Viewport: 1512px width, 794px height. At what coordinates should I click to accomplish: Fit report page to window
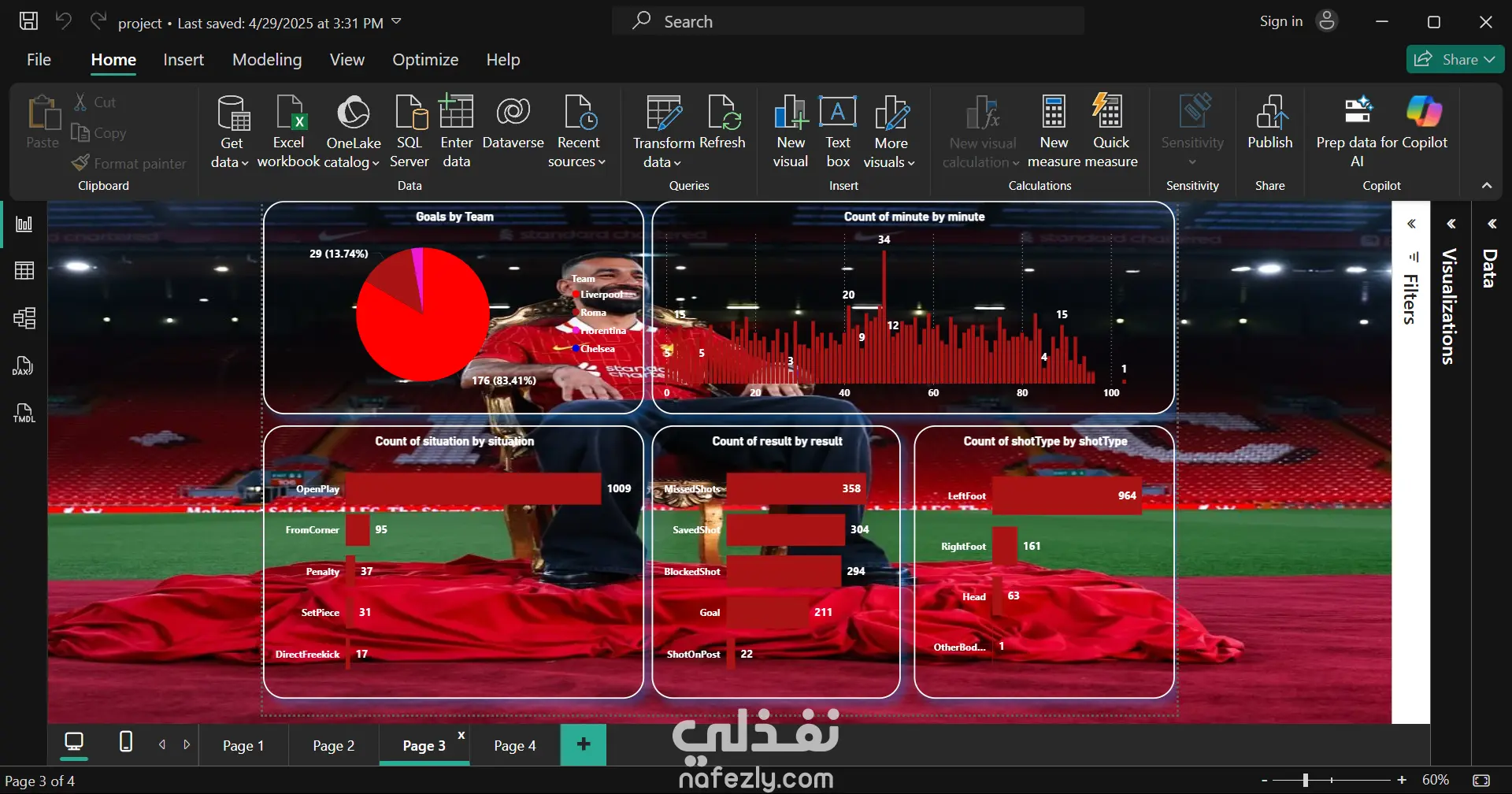(x=1481, y=781)
